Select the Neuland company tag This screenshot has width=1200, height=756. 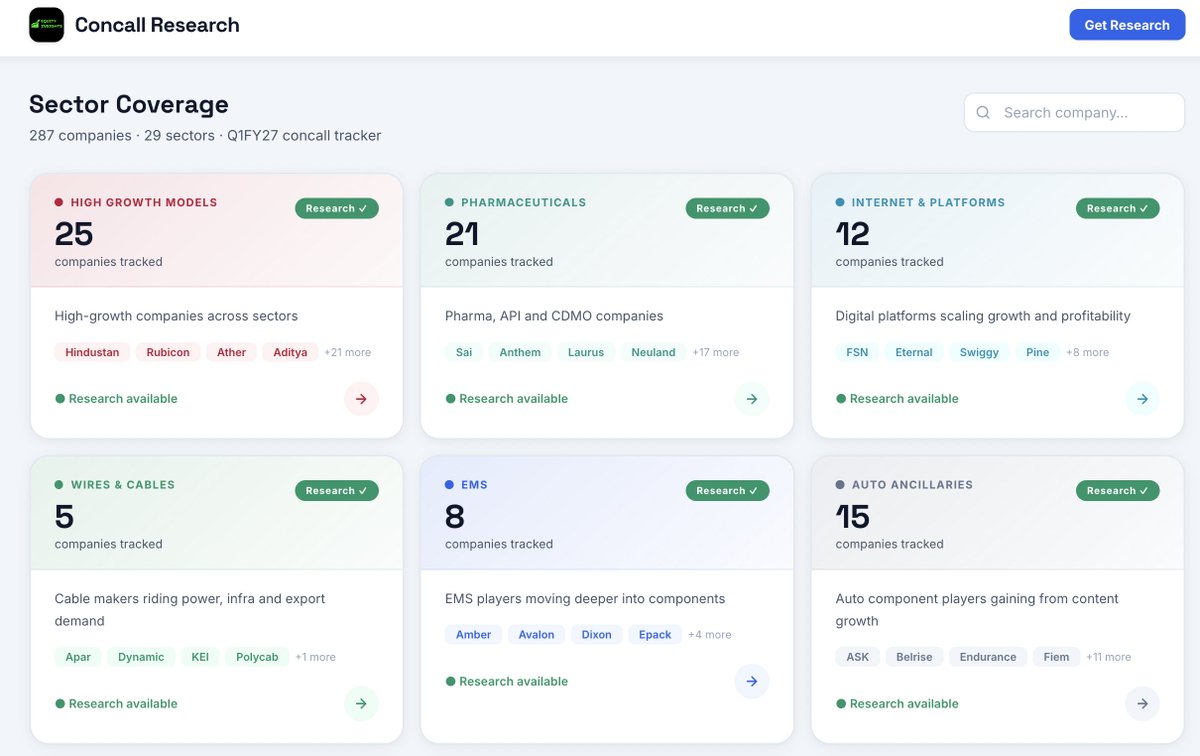[x=654, y=352]
